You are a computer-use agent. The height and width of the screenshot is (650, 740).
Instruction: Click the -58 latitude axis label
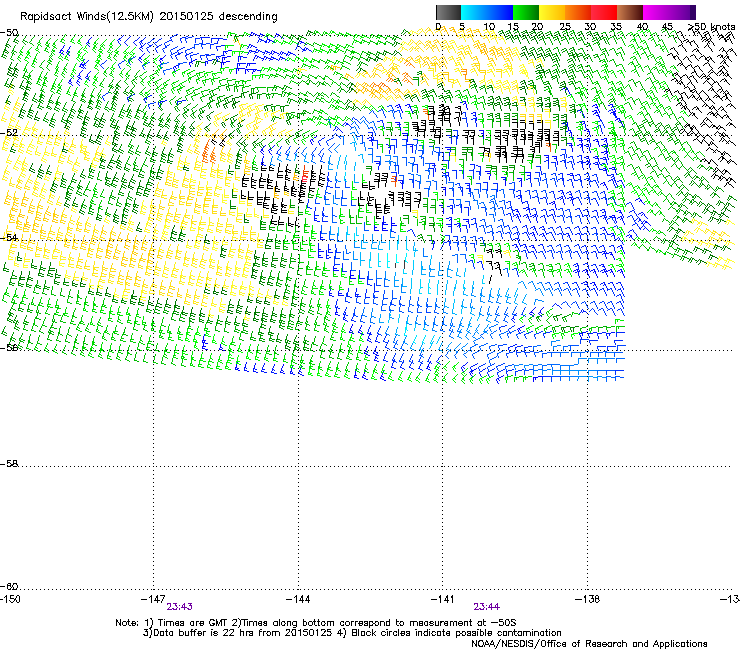click(9, 464)
